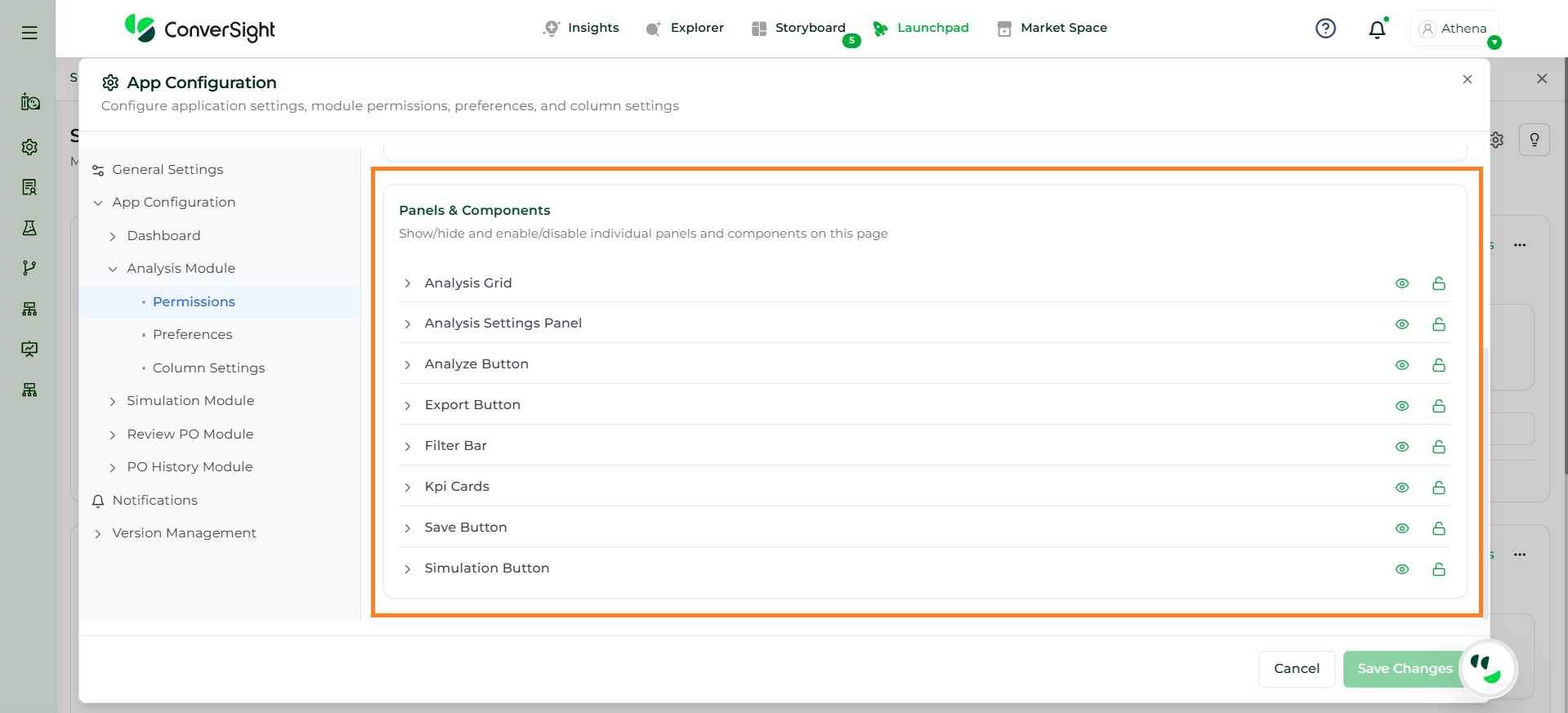Click the Cancel button
1568x713 pixels.
pyautogui.click(x=1296, y=669)
